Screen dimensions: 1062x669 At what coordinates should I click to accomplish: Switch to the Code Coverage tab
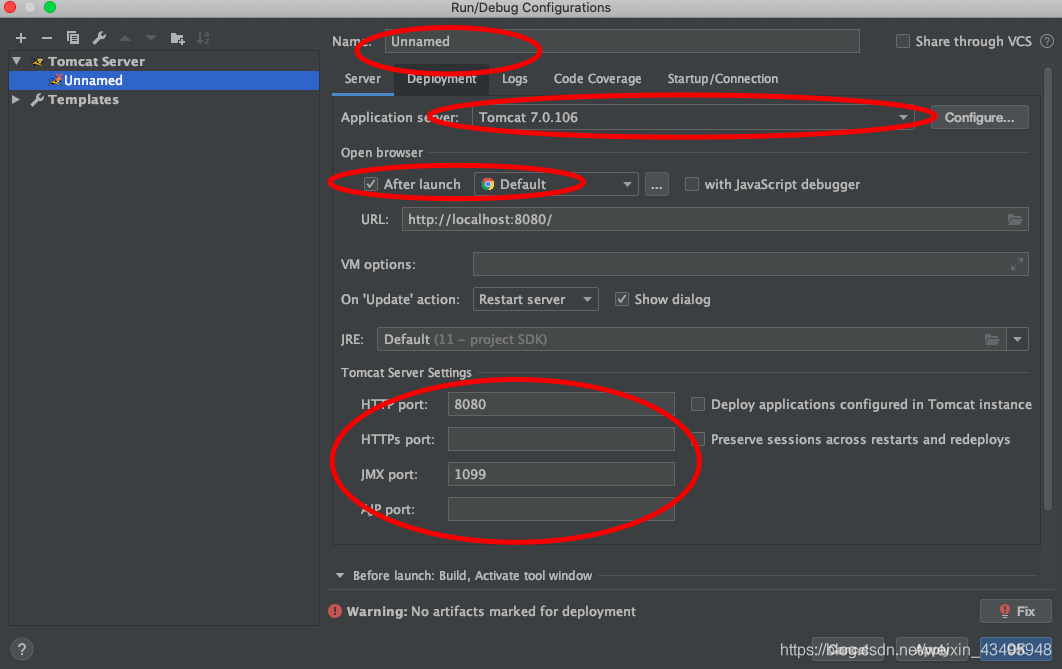click(597, 79)
